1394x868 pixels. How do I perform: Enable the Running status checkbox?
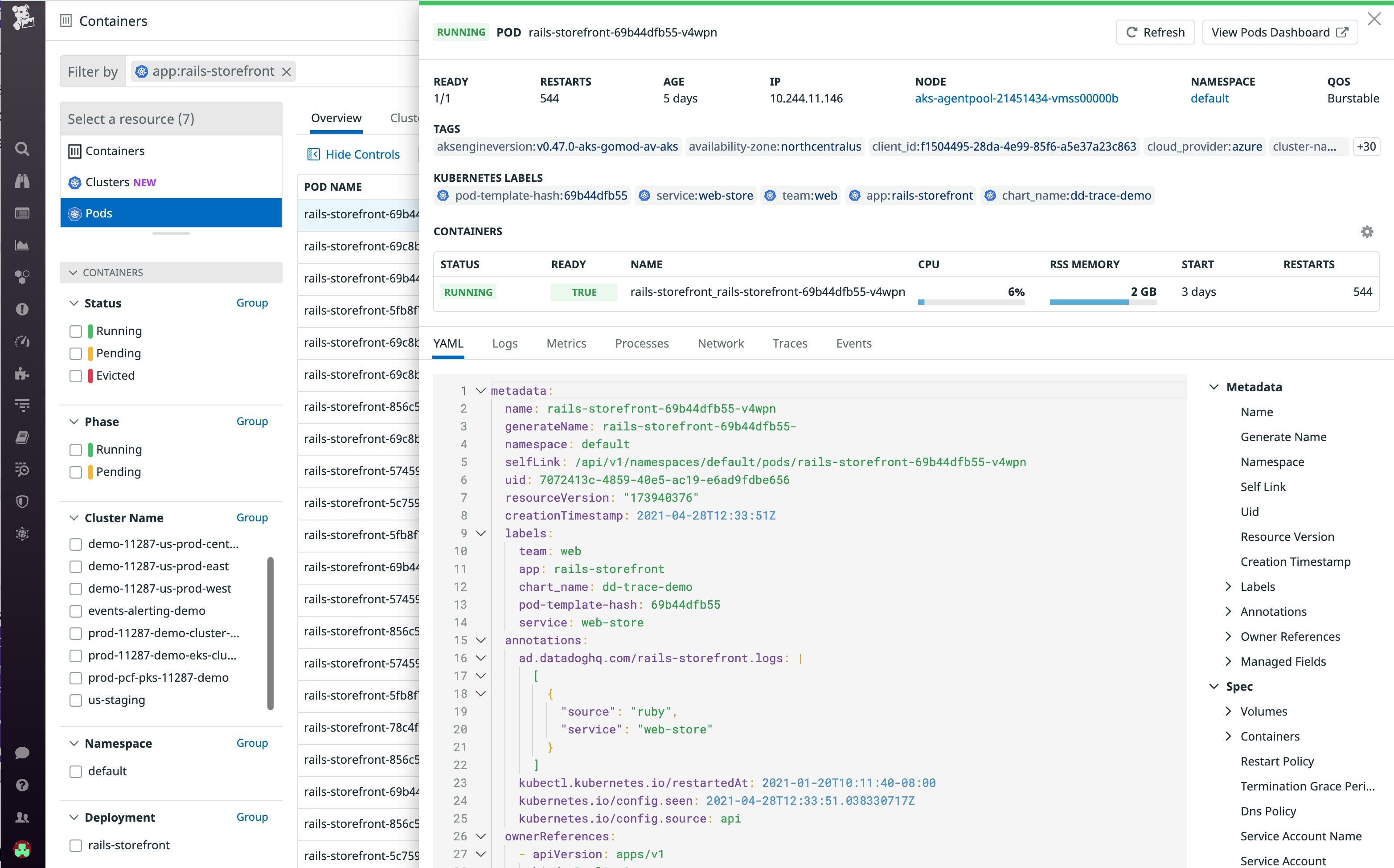pos(76,331)
